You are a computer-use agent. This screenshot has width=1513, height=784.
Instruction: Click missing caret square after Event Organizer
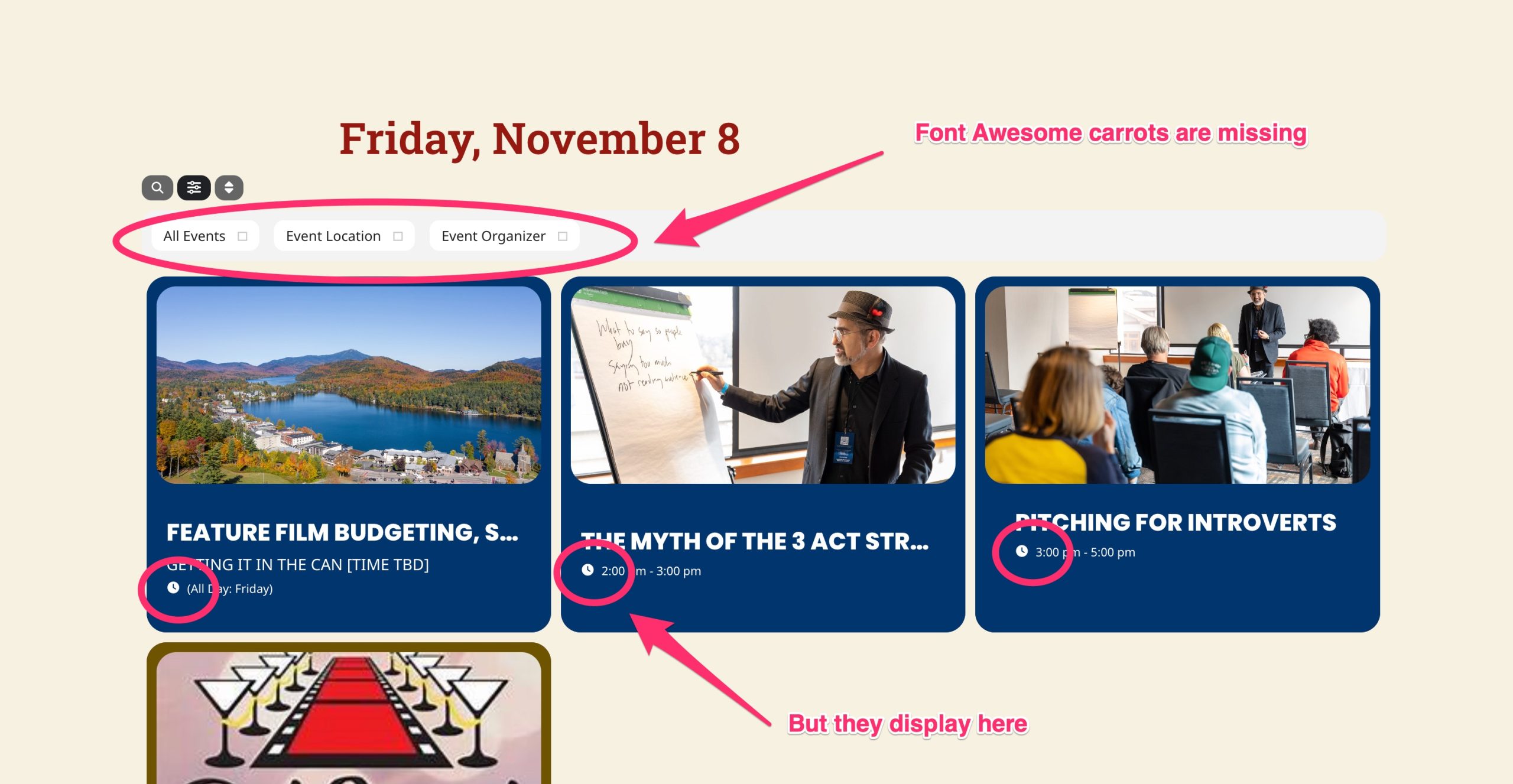point(563,236)
